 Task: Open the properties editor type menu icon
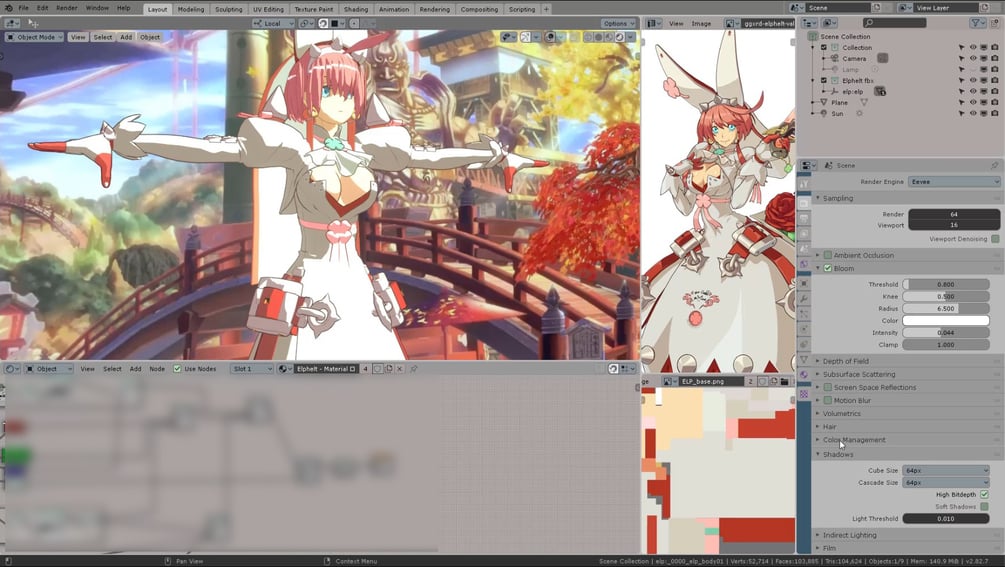(807, 165)
